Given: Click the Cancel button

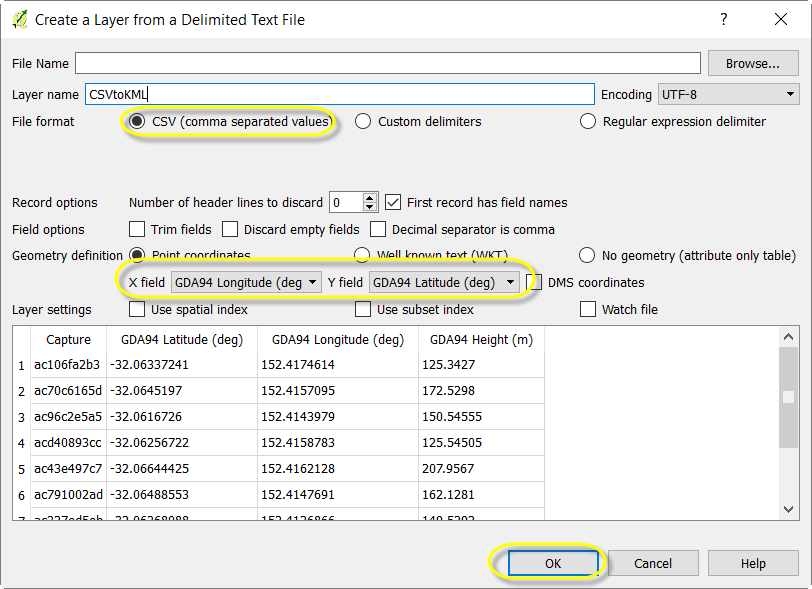Looking at the screenshot, I should click(x=653, y=563).
